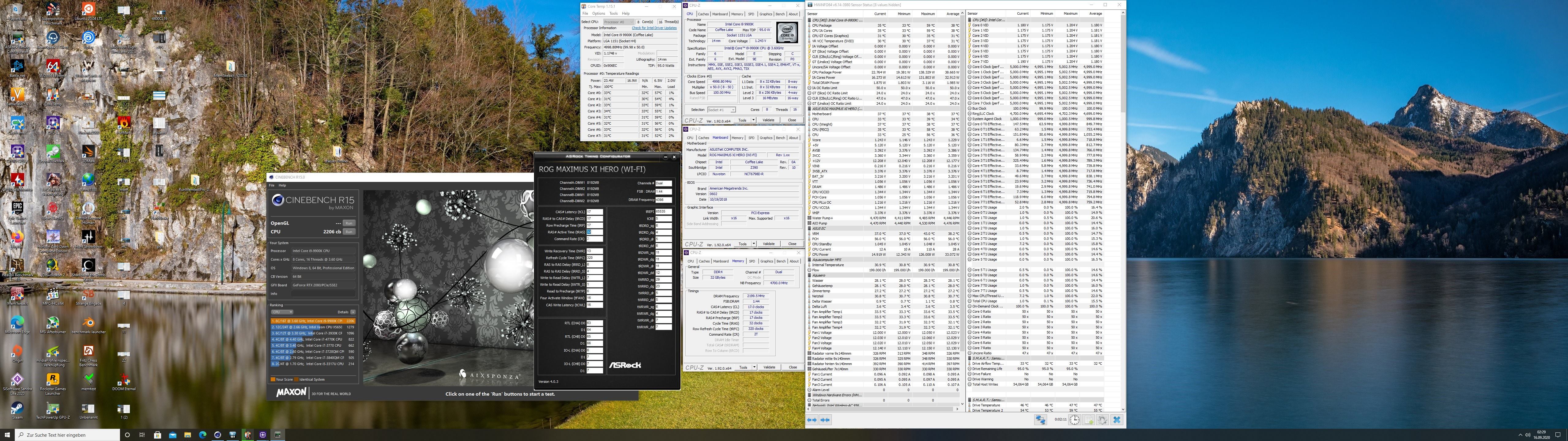Image resolution: width=1568 pixels, height=441 pixels.
Task: Select Fritz Chess Benchmark desktop icon
Action: [88, 356]
